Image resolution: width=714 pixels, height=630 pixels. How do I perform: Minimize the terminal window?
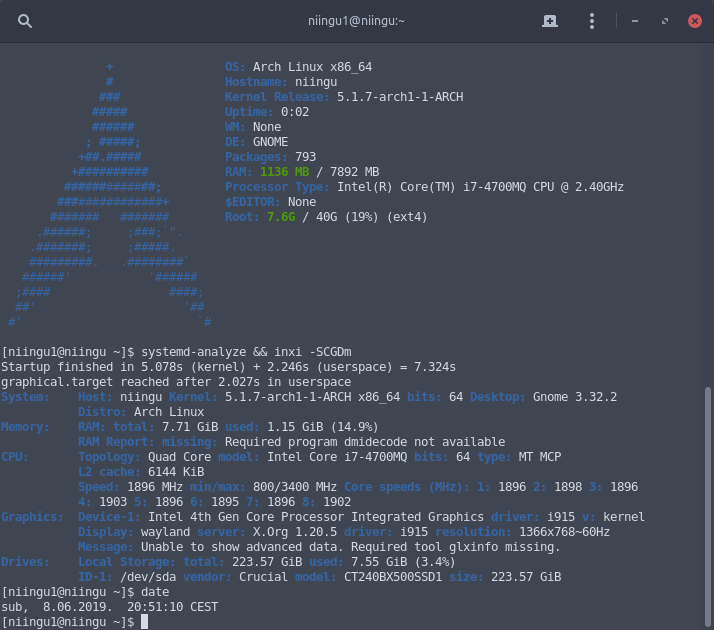(635, 21)
